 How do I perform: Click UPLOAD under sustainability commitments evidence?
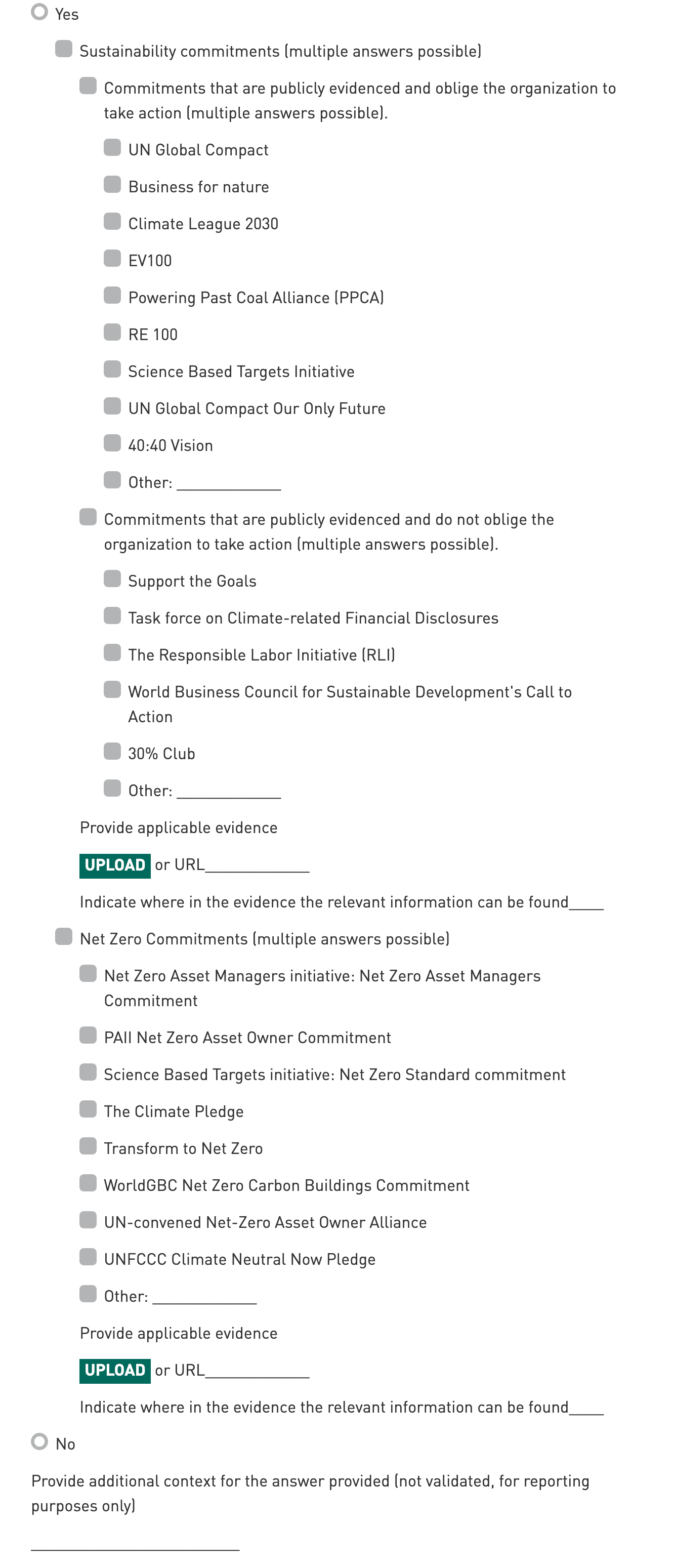click(x=115, y=865)
